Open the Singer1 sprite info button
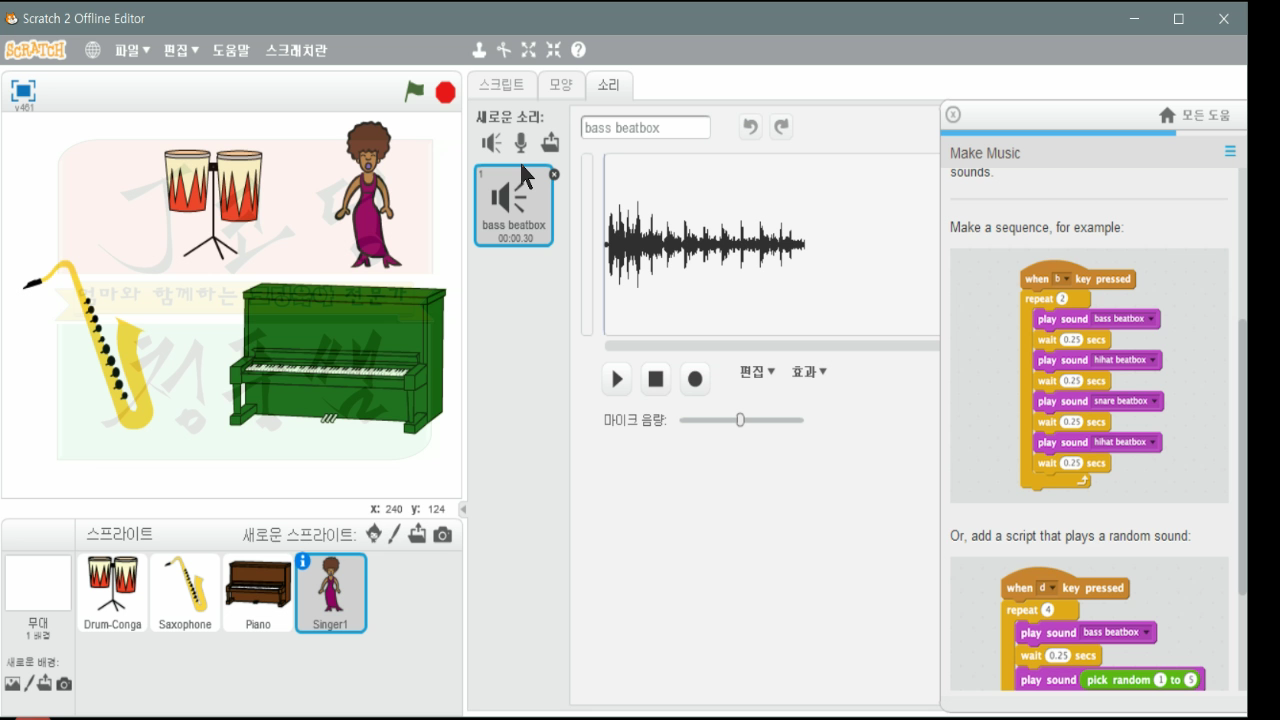Screen dimensions: 1280x720 coord(302,562)
